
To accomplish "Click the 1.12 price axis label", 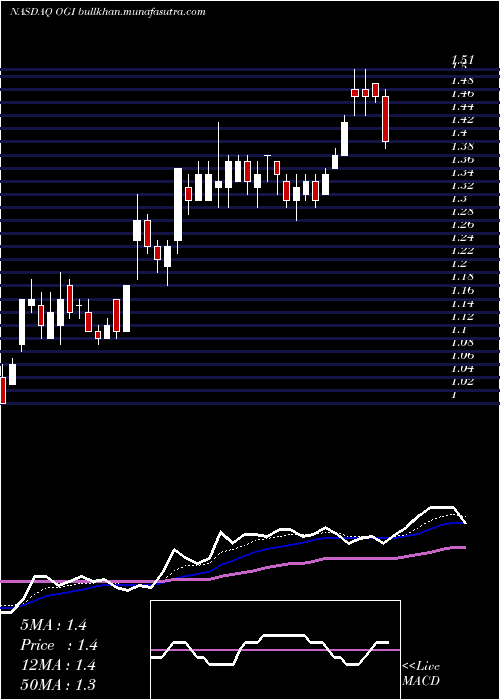I will click(x=462, y=317).
